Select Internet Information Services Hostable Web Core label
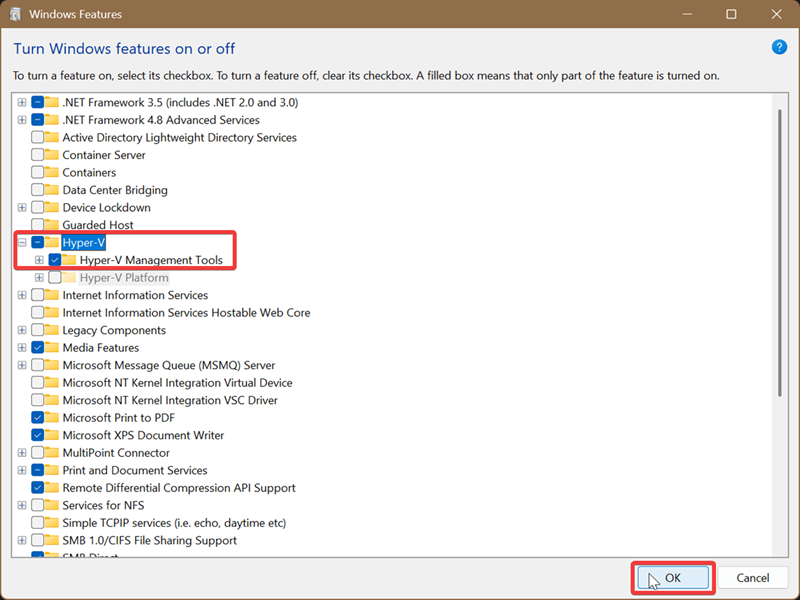This screenshot has width=800, height=600. [186, 312]
